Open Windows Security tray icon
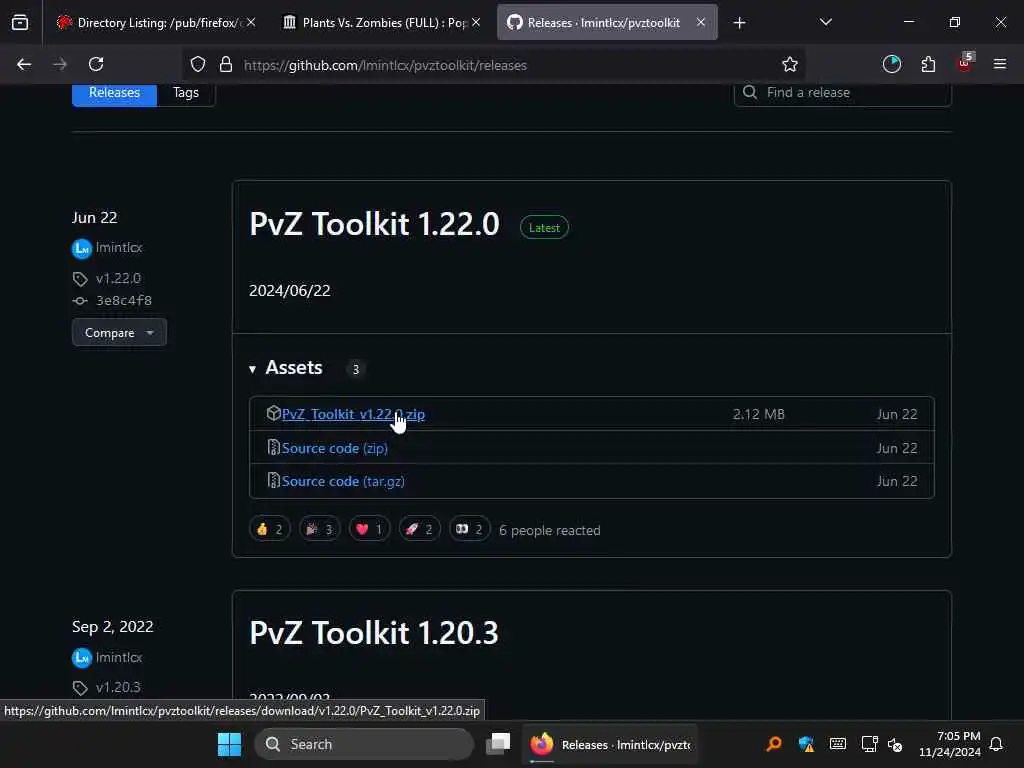Image resolution: width=1024 pixels, height=768 pixels. pos(806,744)
